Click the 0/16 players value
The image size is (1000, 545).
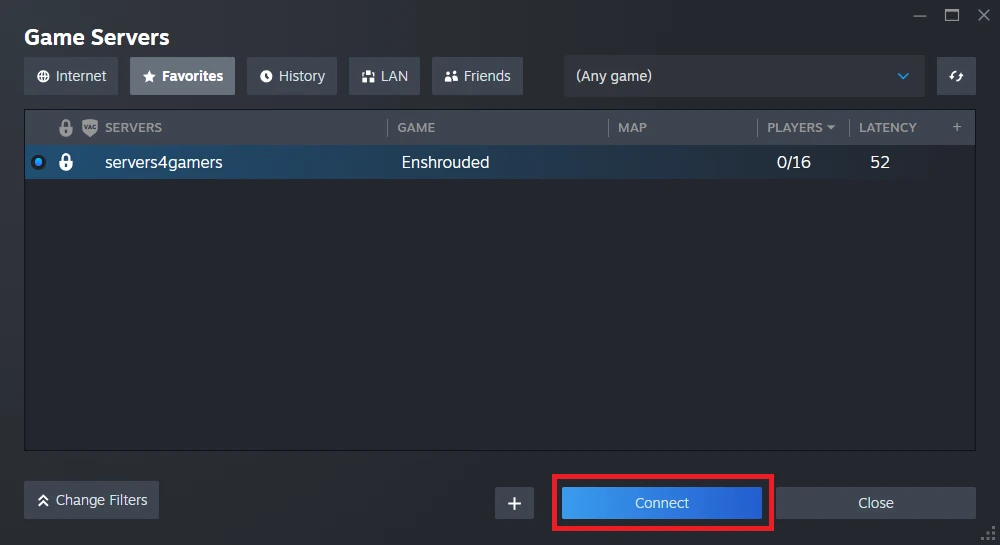pyautogui.click(x=793, y=162)
